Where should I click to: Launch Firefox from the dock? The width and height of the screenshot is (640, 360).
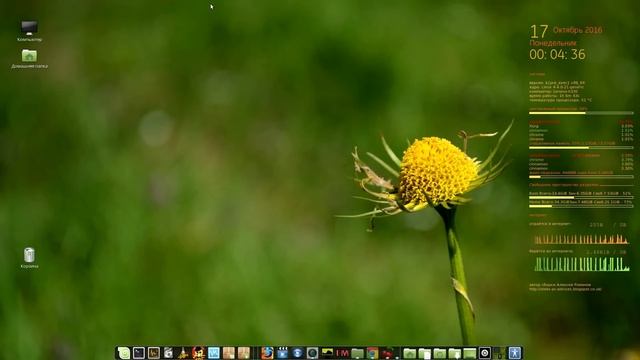click(267, 353)
